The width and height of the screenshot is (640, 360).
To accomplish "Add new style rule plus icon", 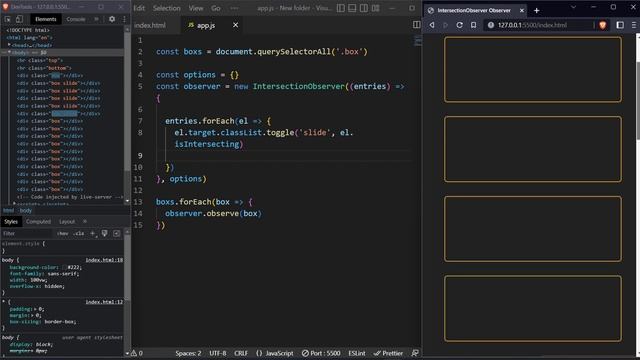I will pos(93,233).
